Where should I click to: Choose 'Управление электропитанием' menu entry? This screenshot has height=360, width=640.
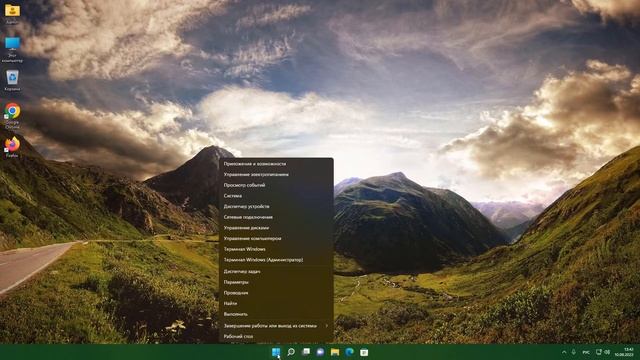pos(276,174)
